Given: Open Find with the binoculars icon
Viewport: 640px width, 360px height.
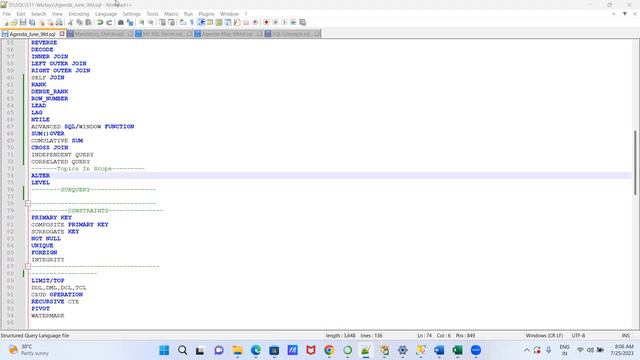Looking at the screenshot, I should coord(120,22).
